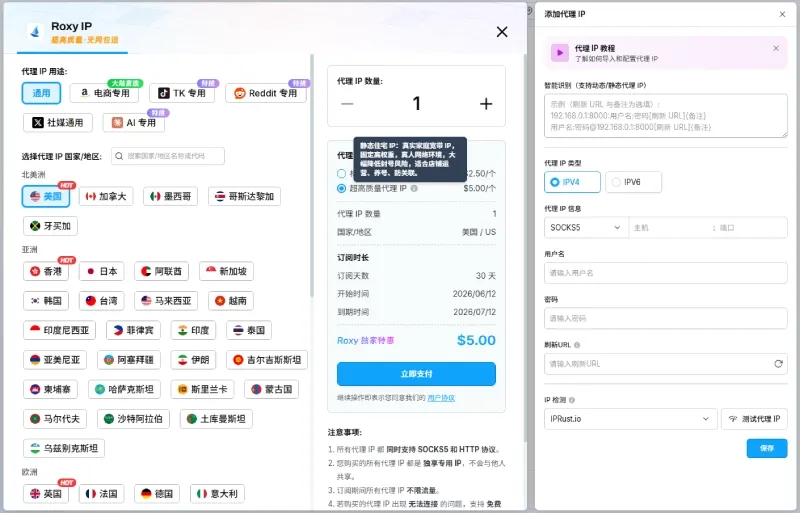This screenshot has height=513, width=800.
Task: Open the 用户协议 link
Action: (x=441, y=398)
